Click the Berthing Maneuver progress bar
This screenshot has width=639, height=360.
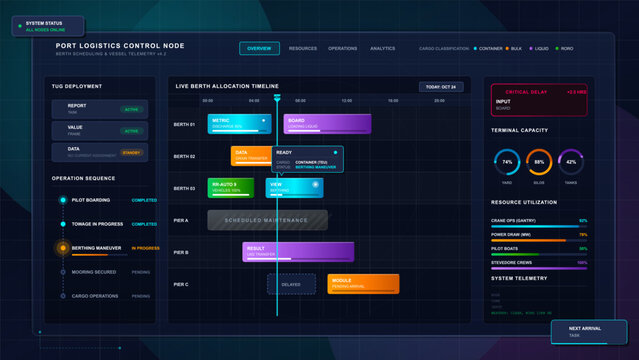[99, 255]
